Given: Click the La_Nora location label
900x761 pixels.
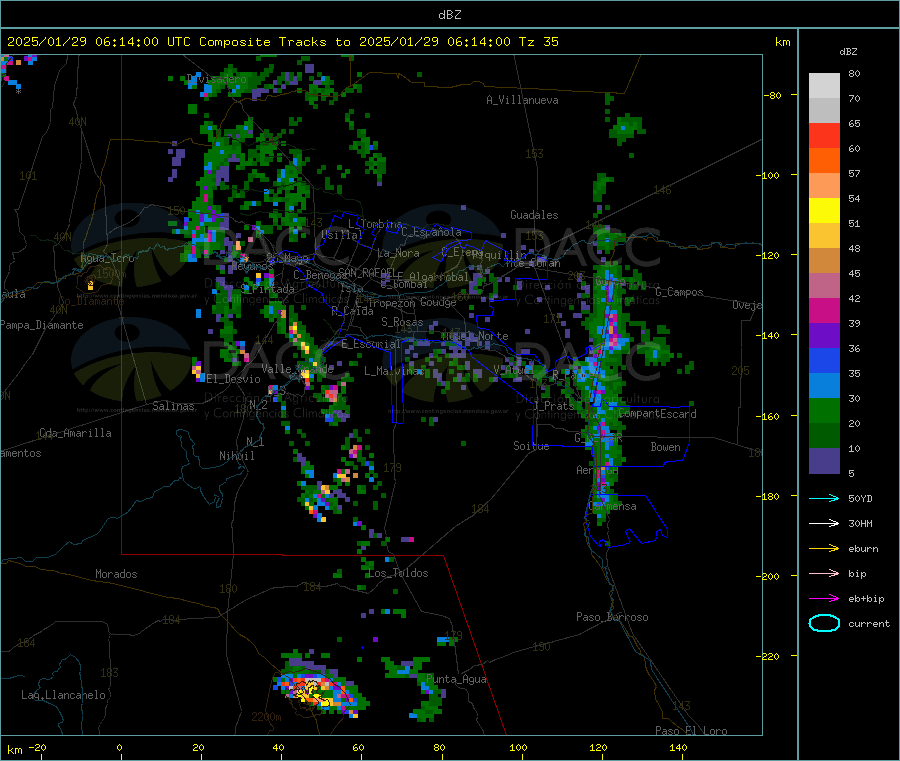Looking at the screenshot, I should coord(399,253).
